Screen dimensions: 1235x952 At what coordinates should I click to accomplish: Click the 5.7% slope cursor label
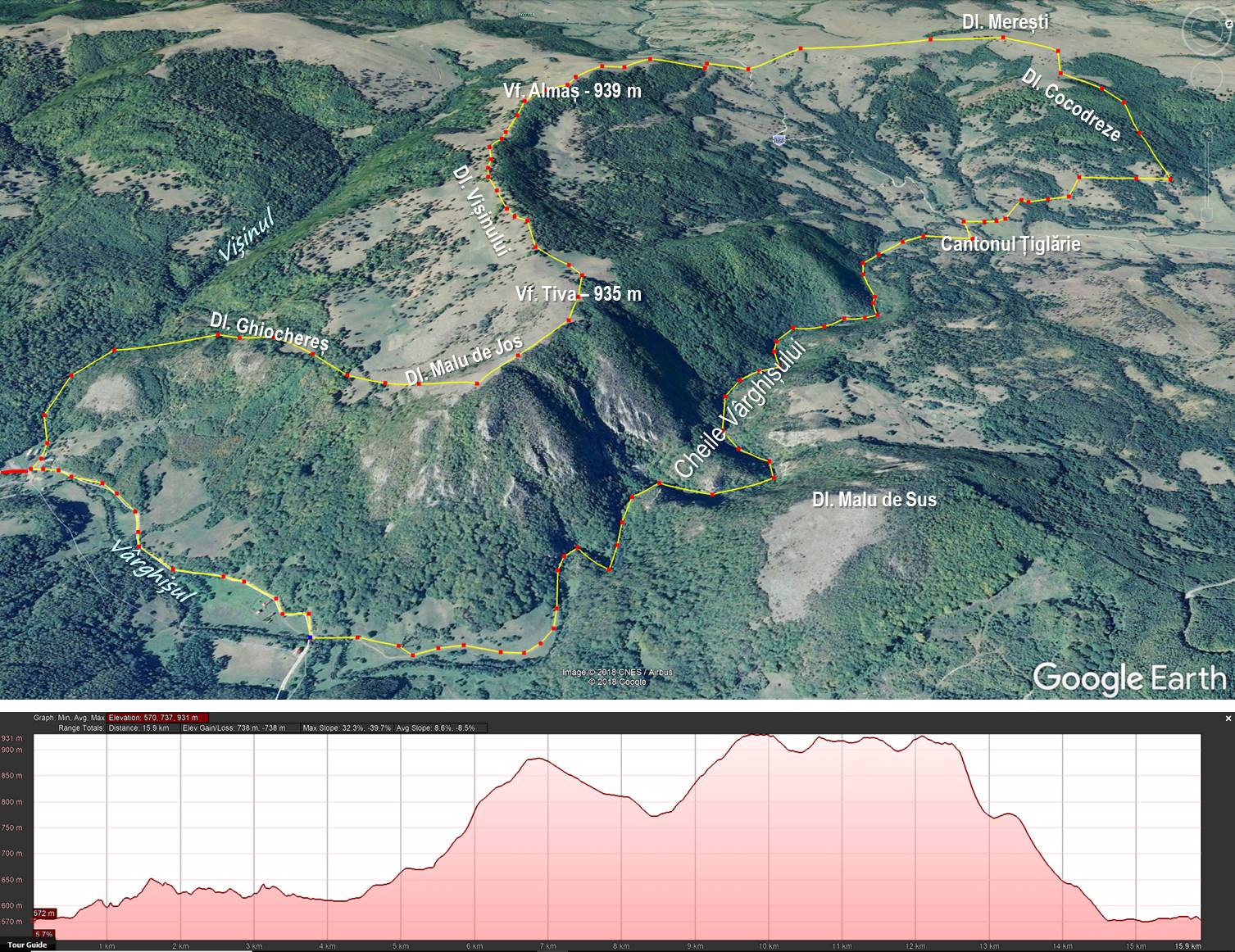click(x=43, y=934)
